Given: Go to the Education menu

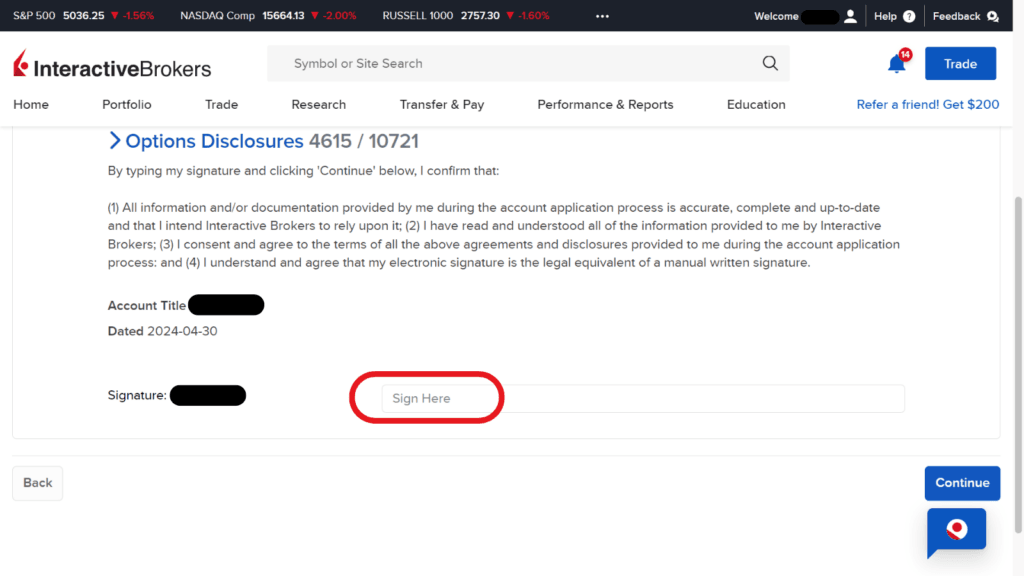Looking at the screenshot, I should [x=756, y=104].
